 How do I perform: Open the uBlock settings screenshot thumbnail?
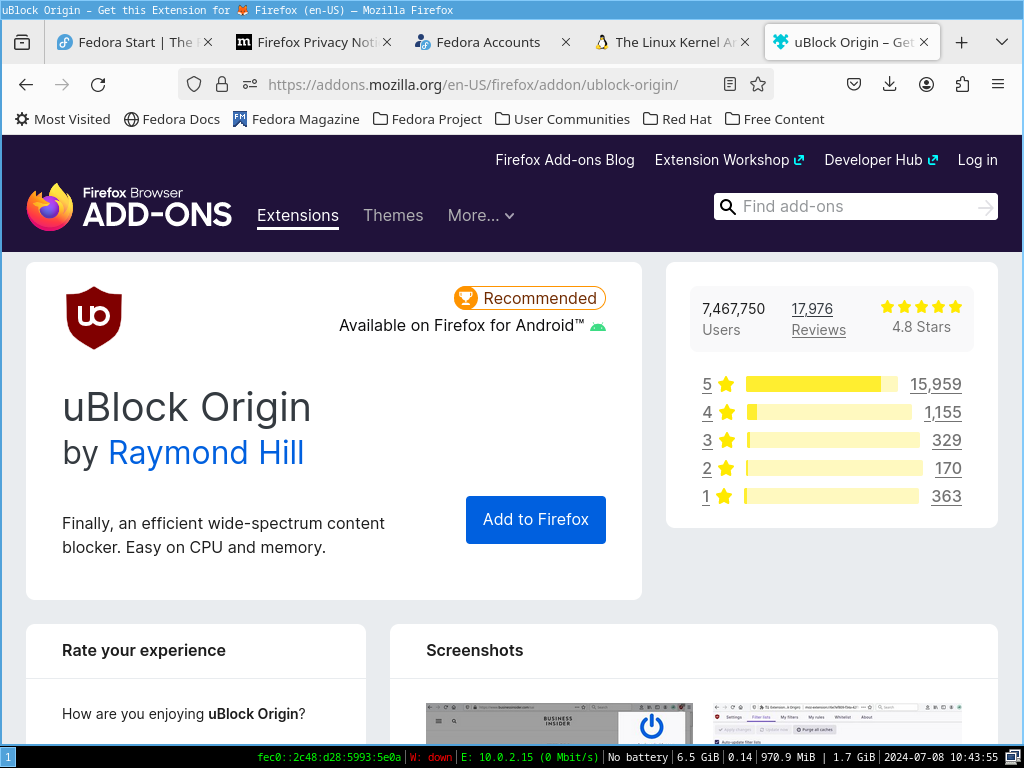click(x=837, y=724)
